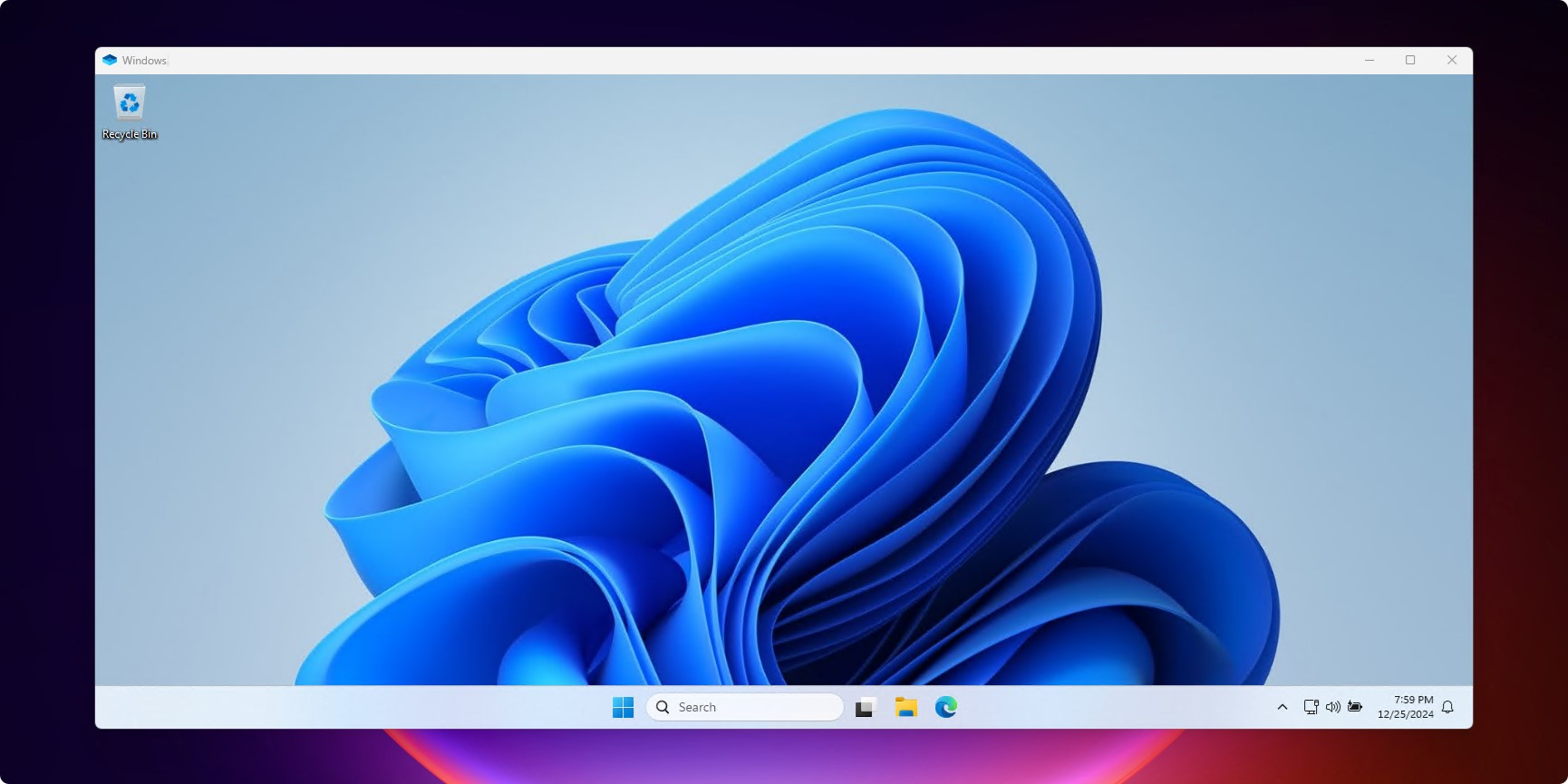Minimize the Windows remote window
1568x784 pixels.
click(1370, 60)
